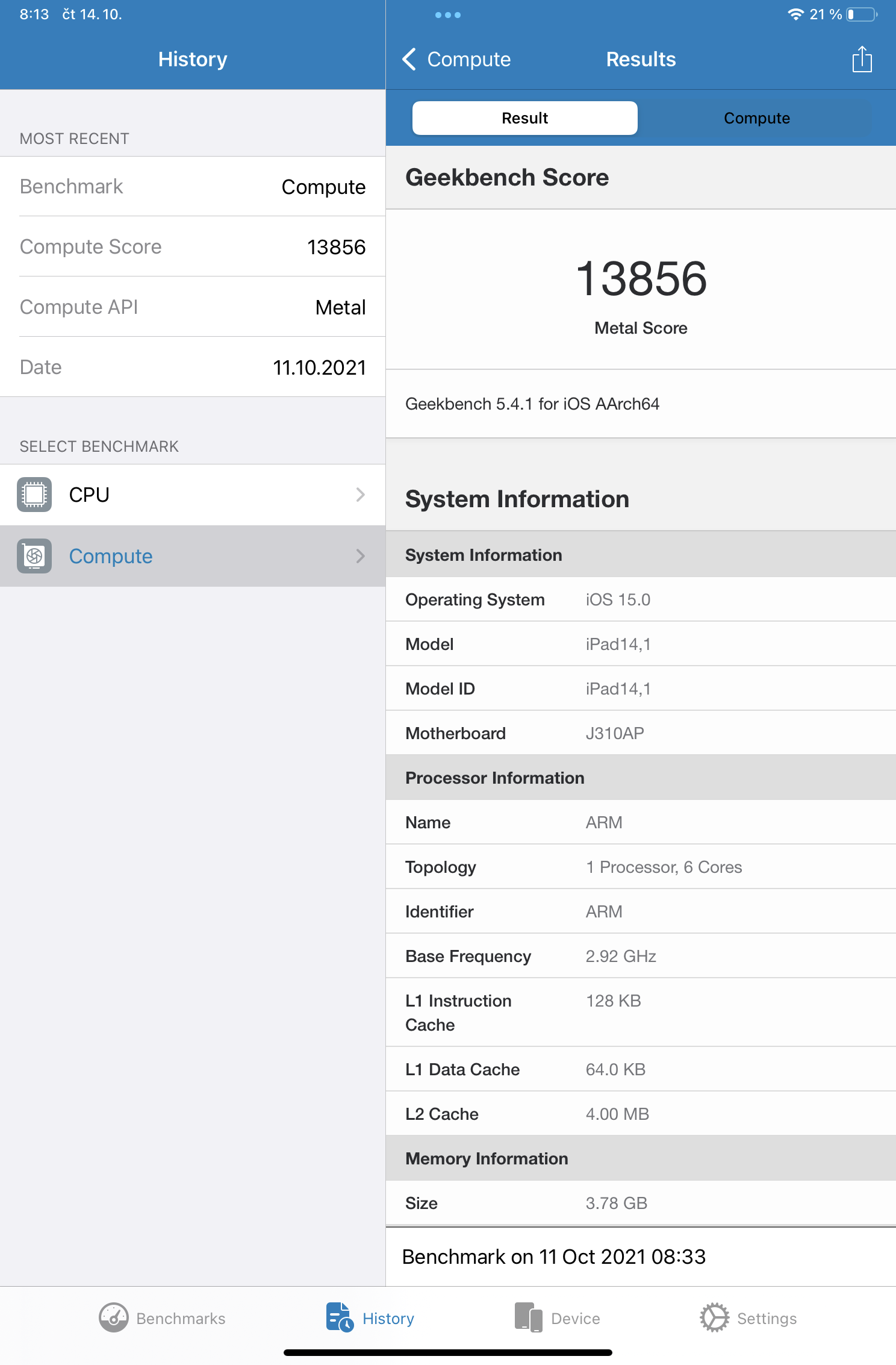The width and height of the screenshot is (896, 1365).
Task: Tap the Results title
Action: [641, 59]
